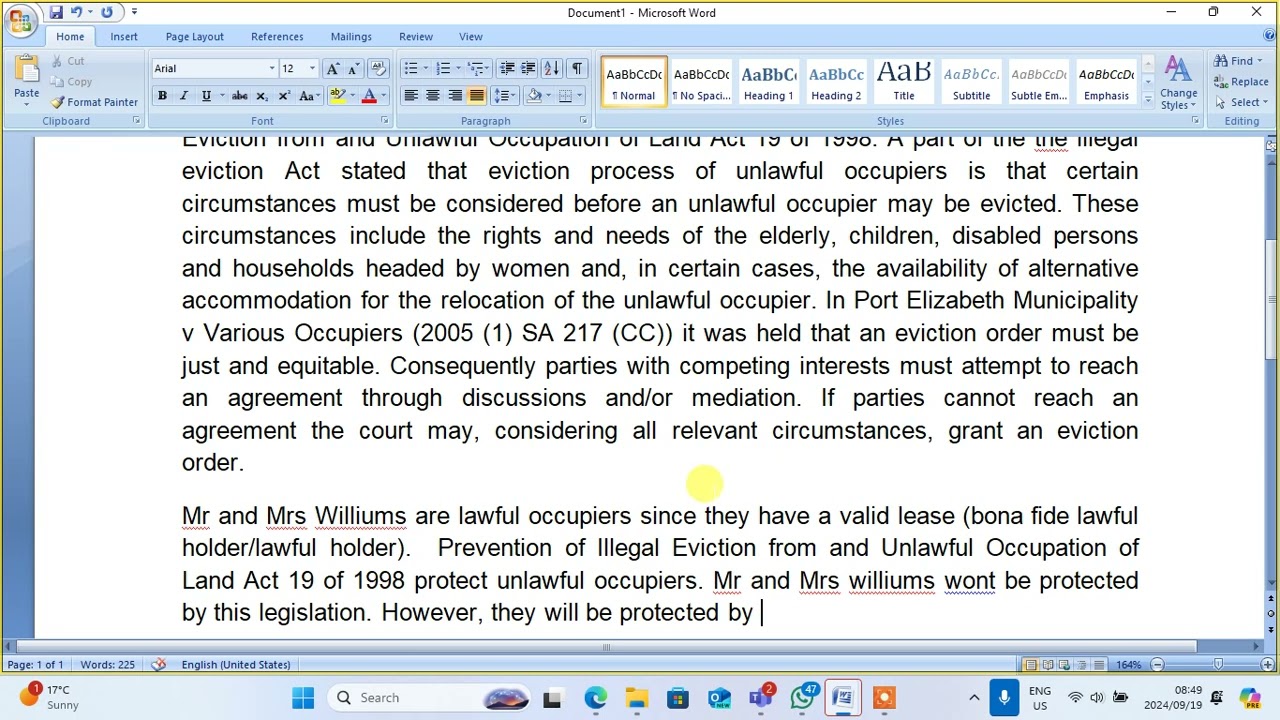Align text to the left
Image resolution: width=1280 pixels, height=720 pixels.
(411, 96)
